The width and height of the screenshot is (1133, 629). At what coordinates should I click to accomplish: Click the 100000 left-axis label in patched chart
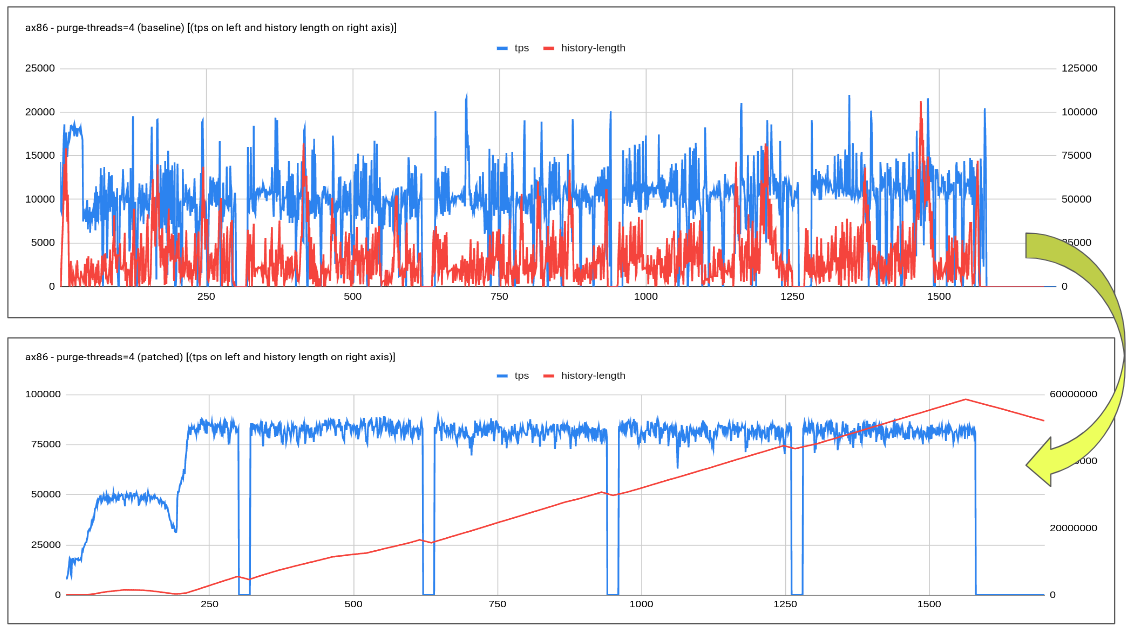coord(40,394)
